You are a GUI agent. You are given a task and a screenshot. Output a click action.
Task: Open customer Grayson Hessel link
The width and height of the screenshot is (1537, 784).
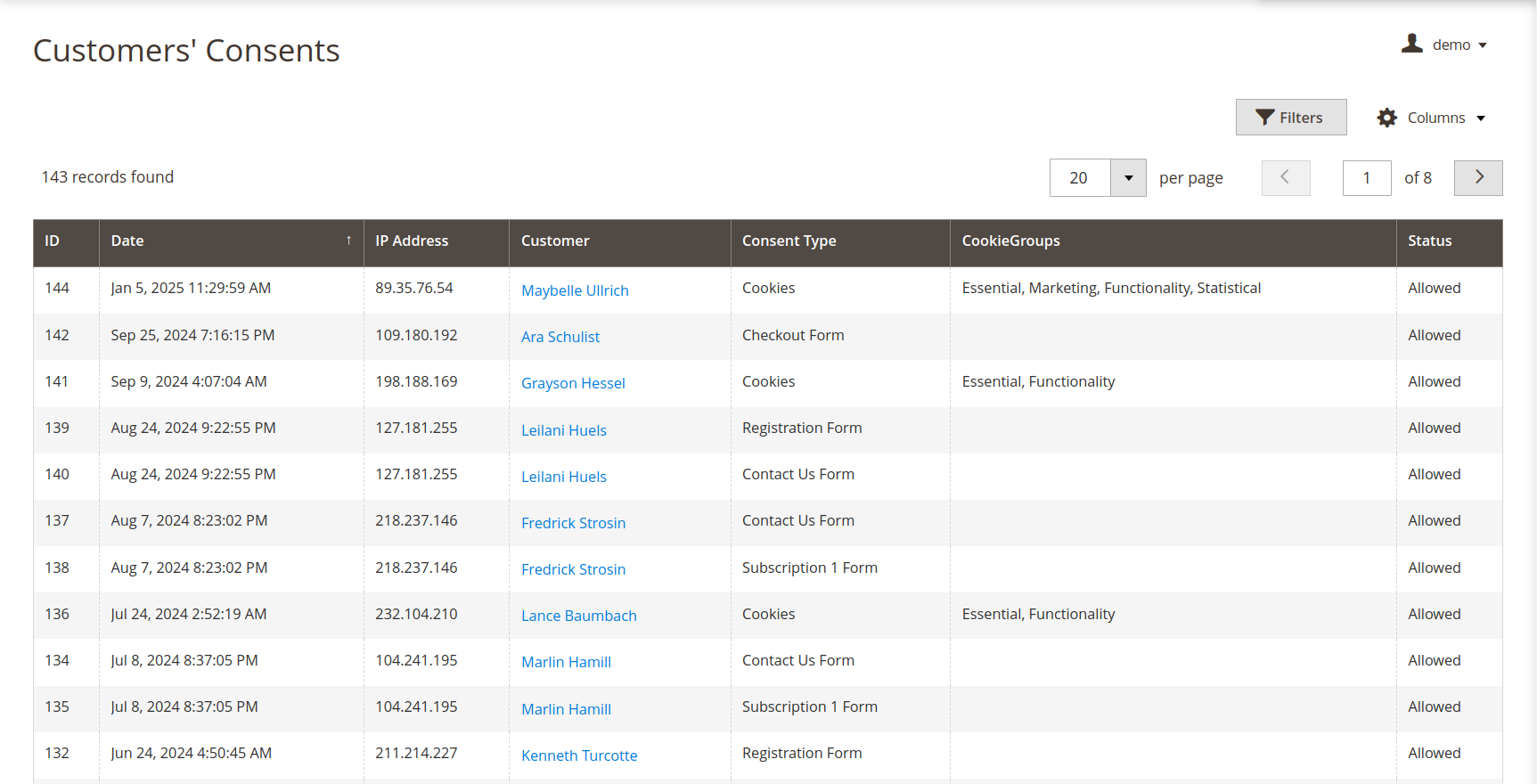tap(573, 383)
